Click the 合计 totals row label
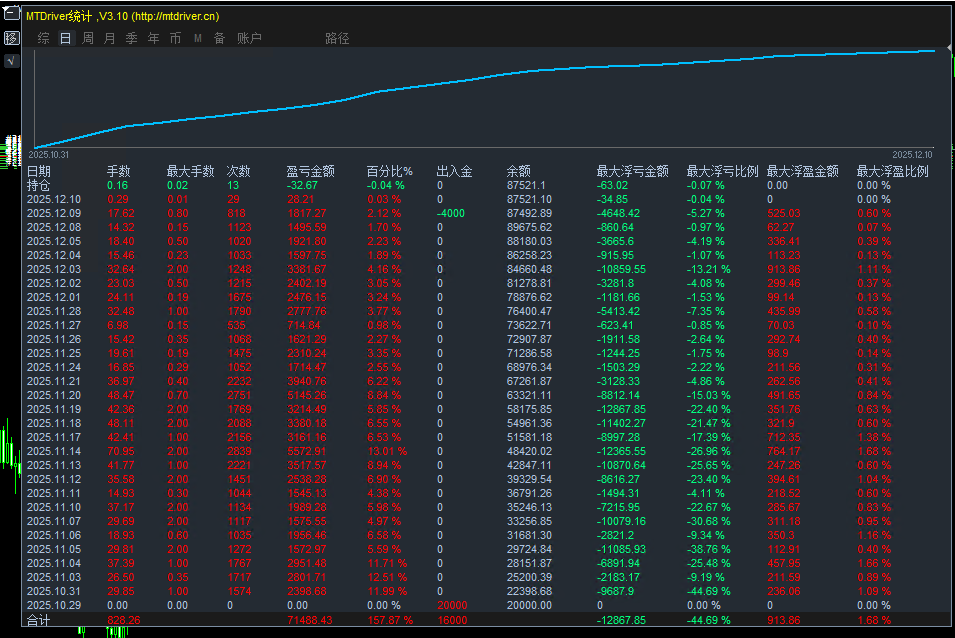955x638 pixels. coord(38,620)
